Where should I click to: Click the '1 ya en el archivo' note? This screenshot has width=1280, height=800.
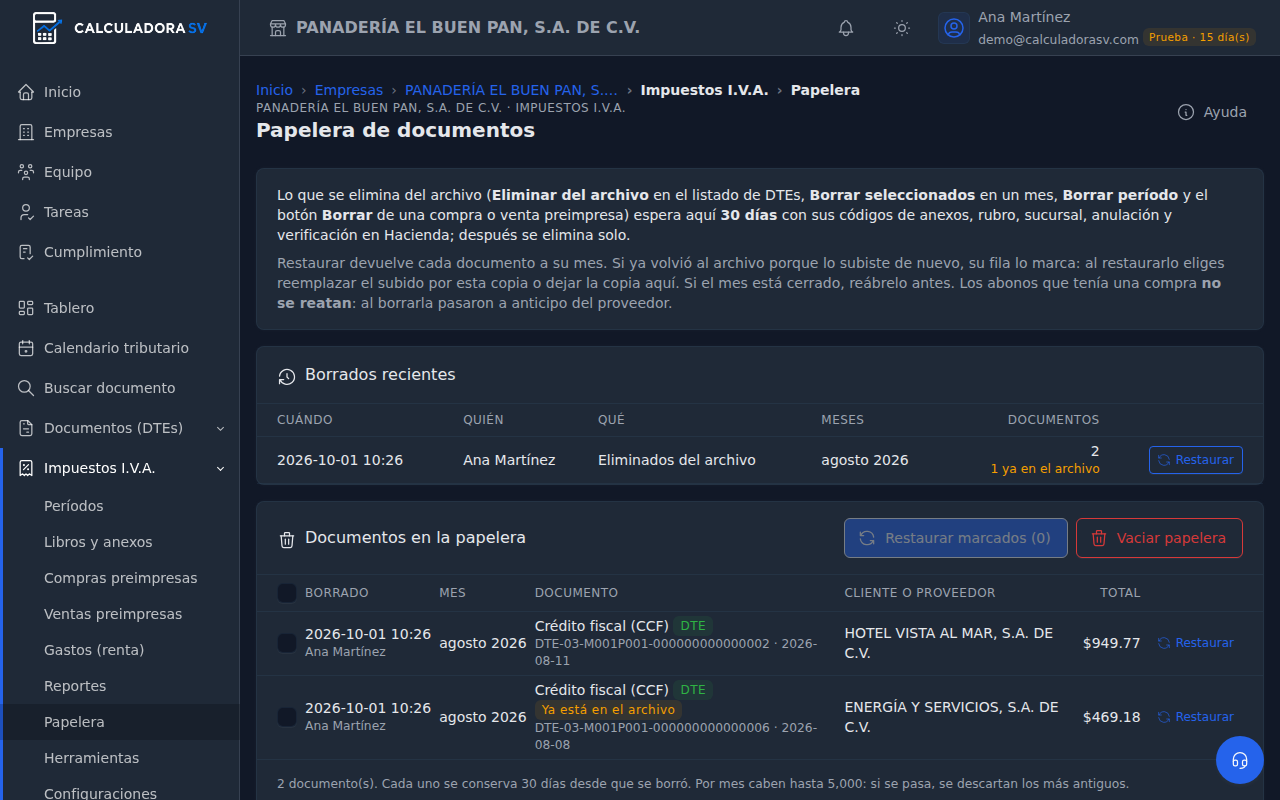click(1045, 469)
